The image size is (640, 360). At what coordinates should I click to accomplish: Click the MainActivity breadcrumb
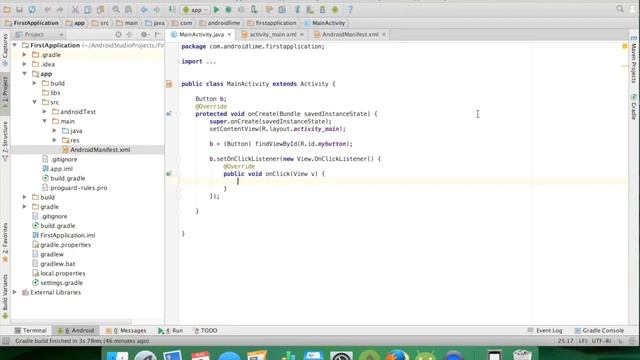coord(324,23)
